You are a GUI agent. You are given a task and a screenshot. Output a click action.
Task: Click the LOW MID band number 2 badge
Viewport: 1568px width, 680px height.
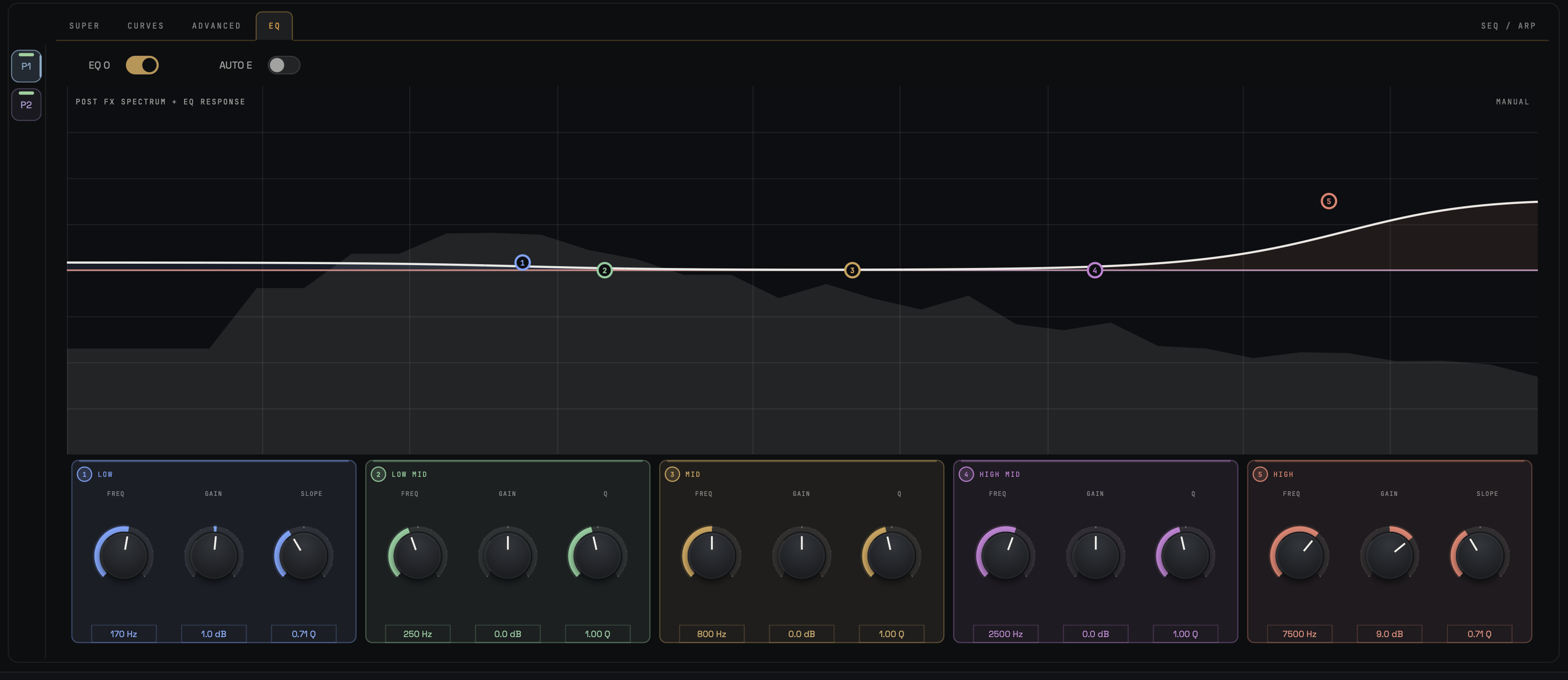378,474
